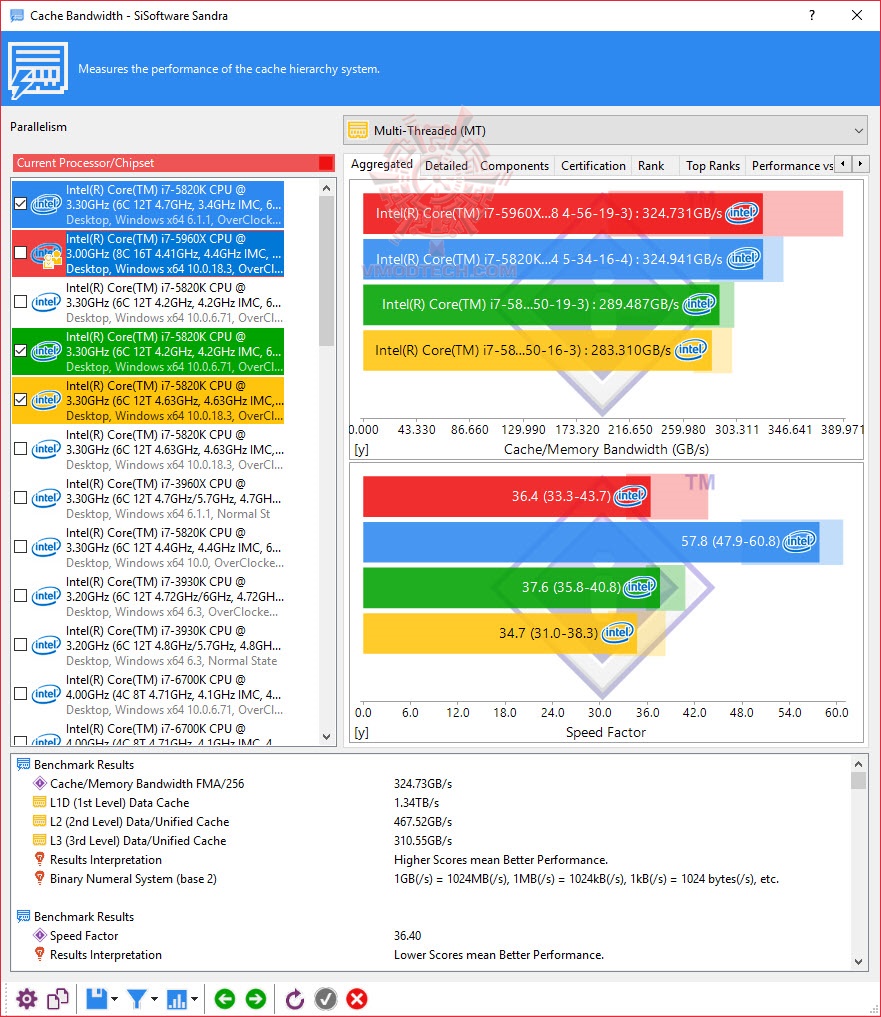
Task: Click the first Benchmark Results section icon
Action: 23,765
